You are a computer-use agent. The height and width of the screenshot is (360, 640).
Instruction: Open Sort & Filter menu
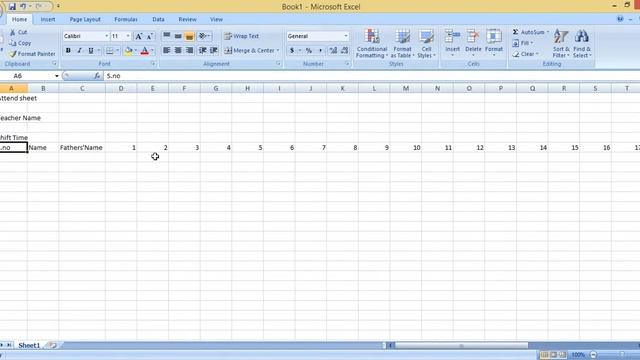click(561, 44)
